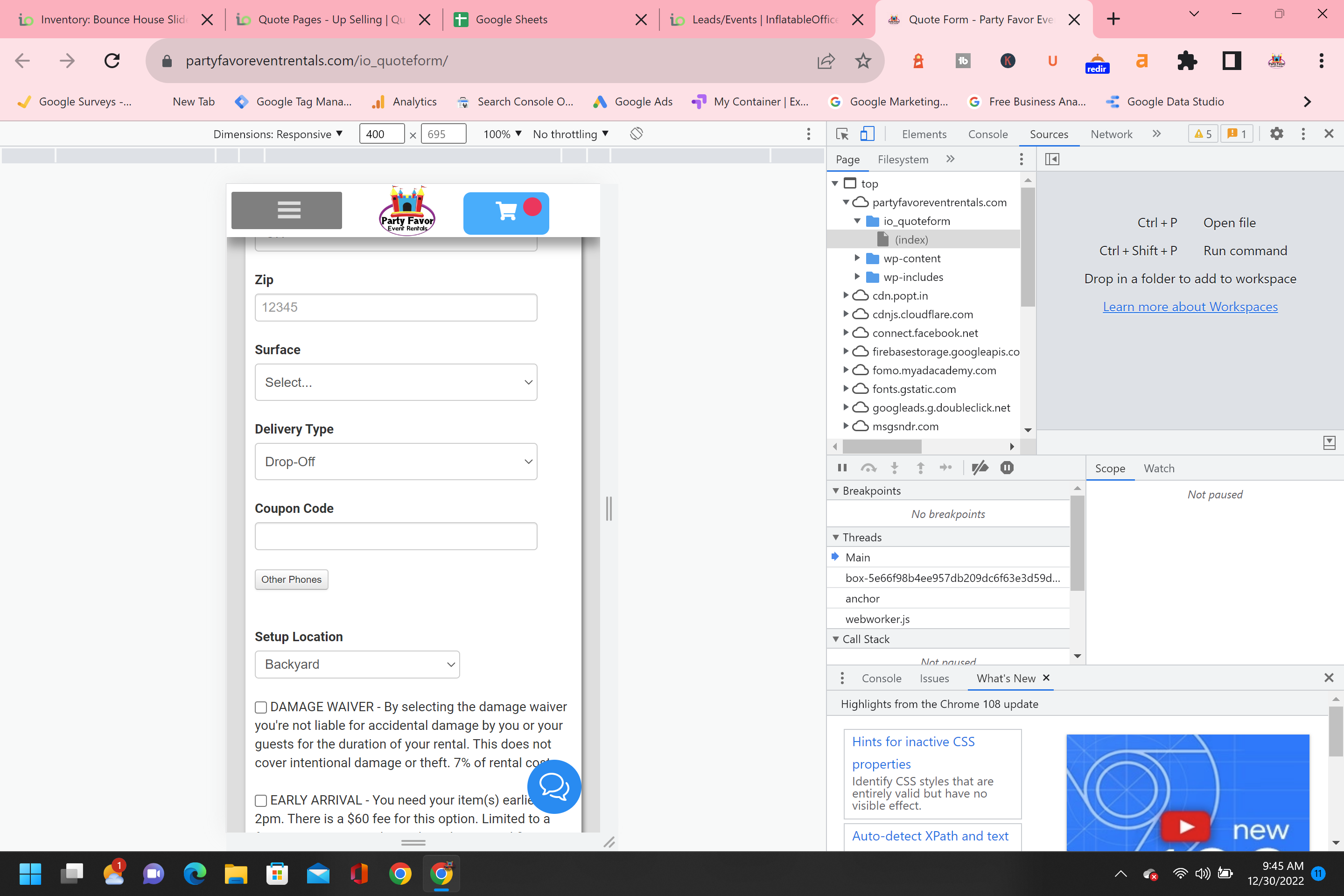1344x896 pixels.
Task: Expand the wp-content folder
Action: click(x=857, y=258)
